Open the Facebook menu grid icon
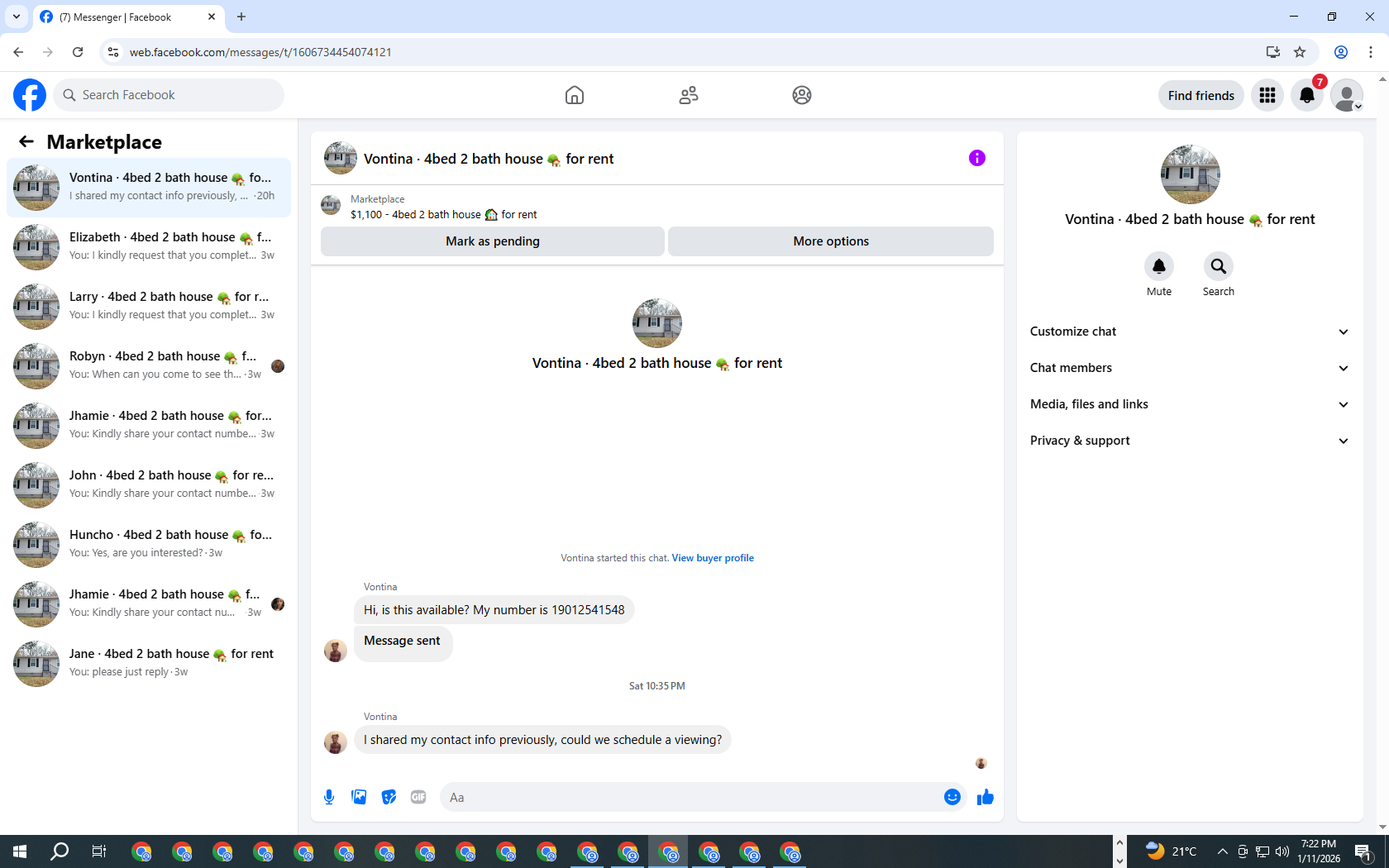Image resolution: width=1389 pixels, height=868 pixels. [x=1267, y=95]
